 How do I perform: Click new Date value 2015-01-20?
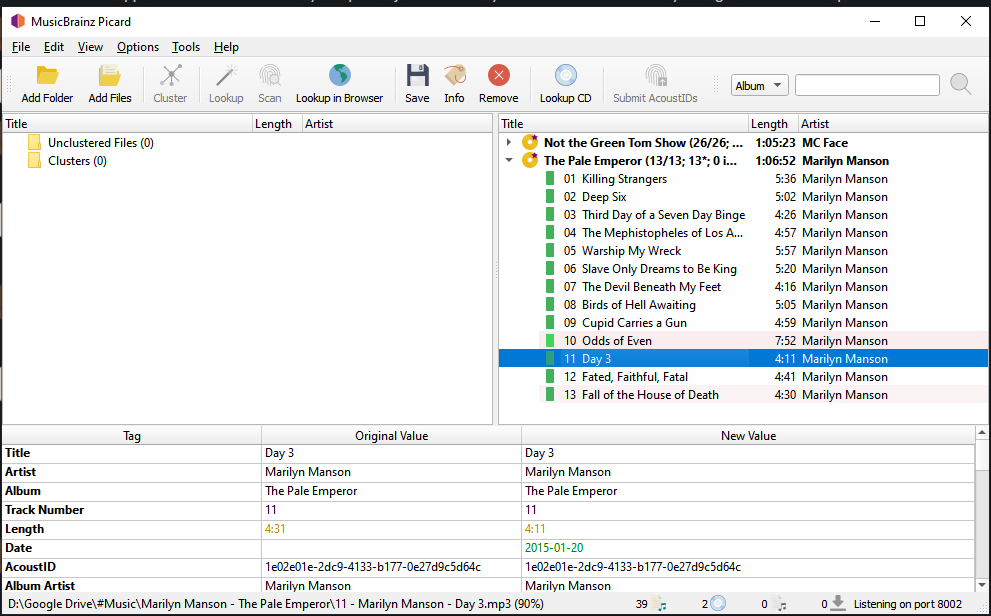(x=554, y=548)
